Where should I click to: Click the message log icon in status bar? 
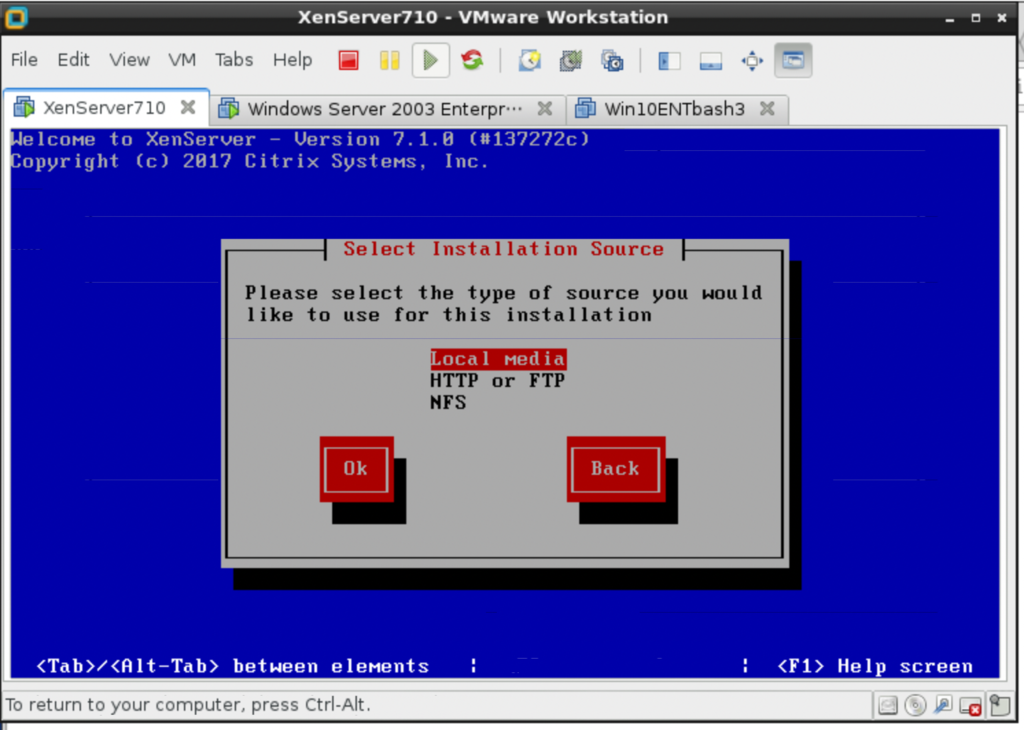[x=999, y=705]
